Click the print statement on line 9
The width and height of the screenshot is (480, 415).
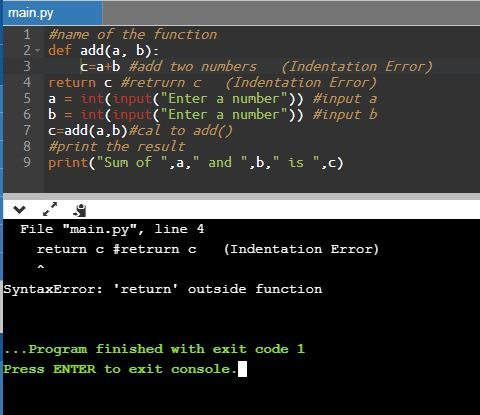coord(196,163)
